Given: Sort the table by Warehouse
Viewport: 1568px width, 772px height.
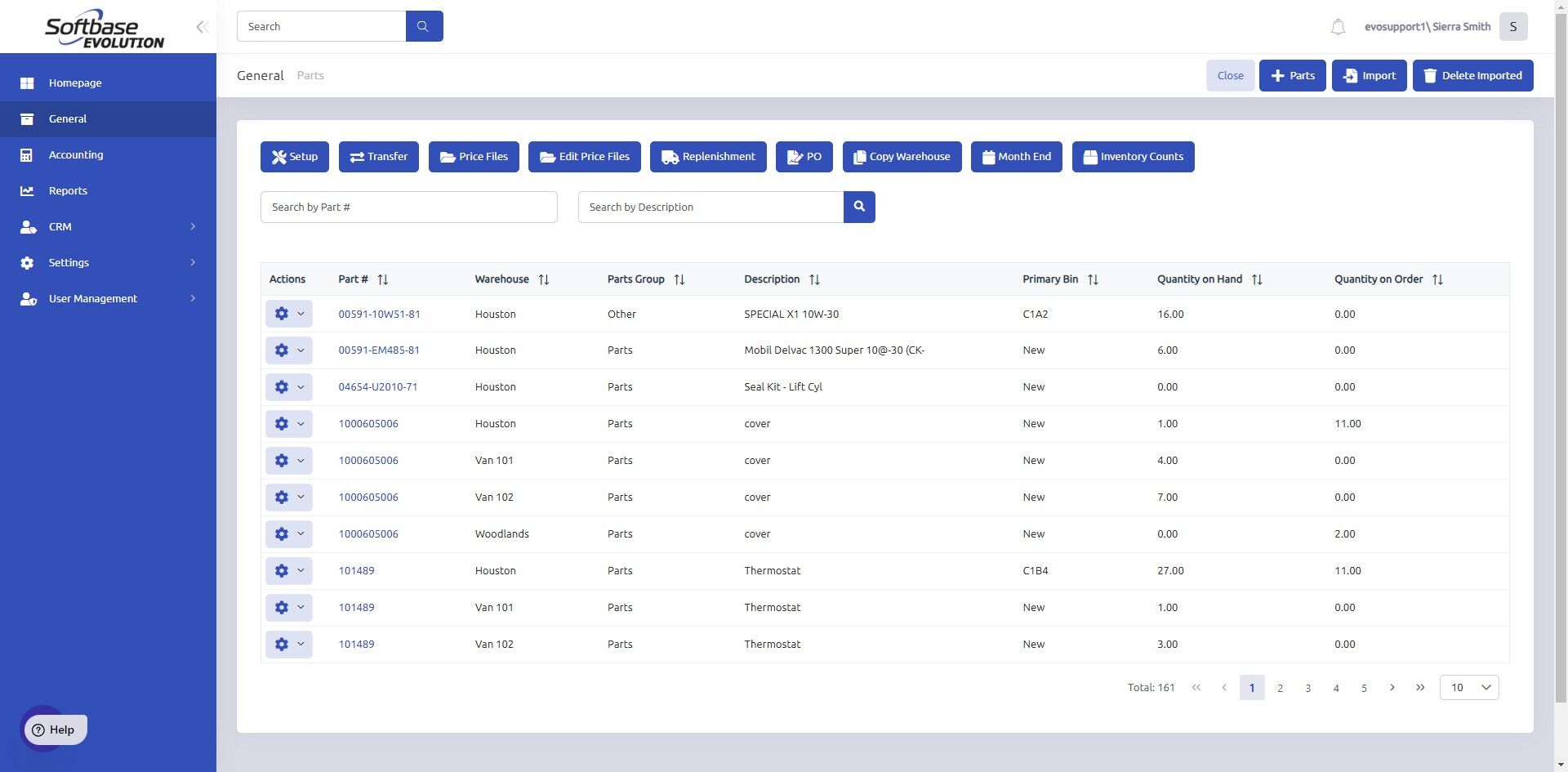Looking at the screenshot, I should point(544,279).
